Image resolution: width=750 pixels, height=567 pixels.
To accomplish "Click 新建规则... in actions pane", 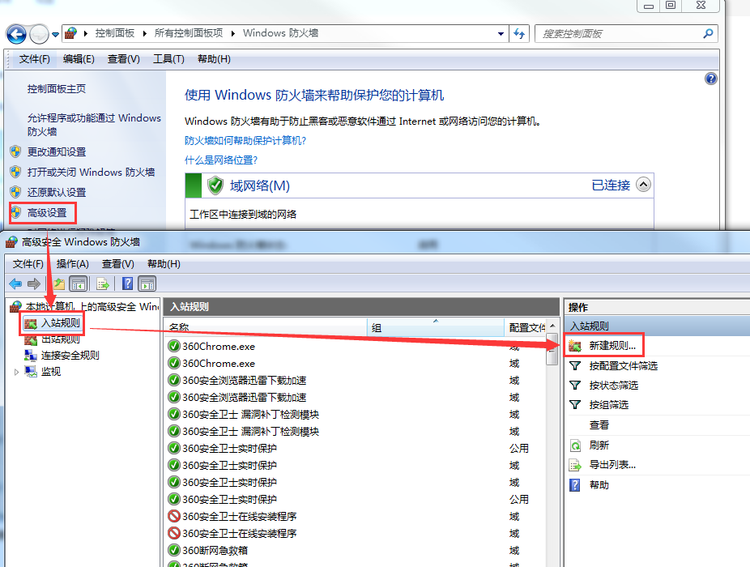I will (612, 345).
